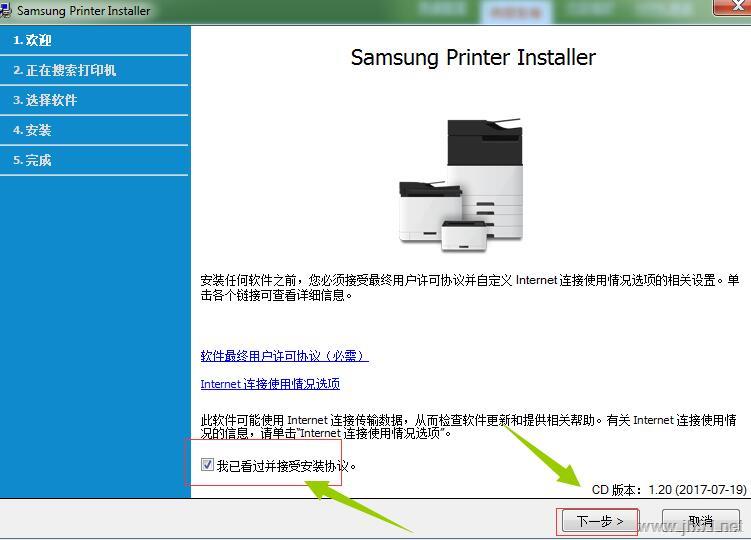Click the Samsung Printer Installer heading

coord(473,57)
